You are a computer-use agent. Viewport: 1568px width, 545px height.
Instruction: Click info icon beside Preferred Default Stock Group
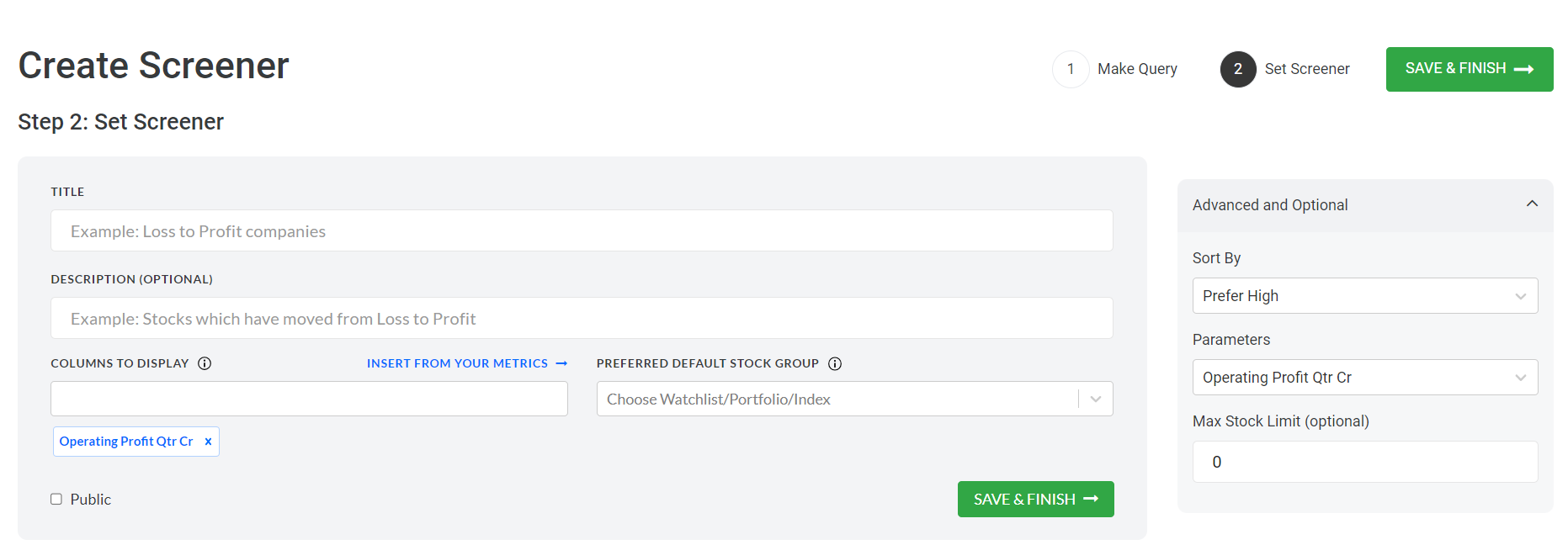[x=835, y=363]
